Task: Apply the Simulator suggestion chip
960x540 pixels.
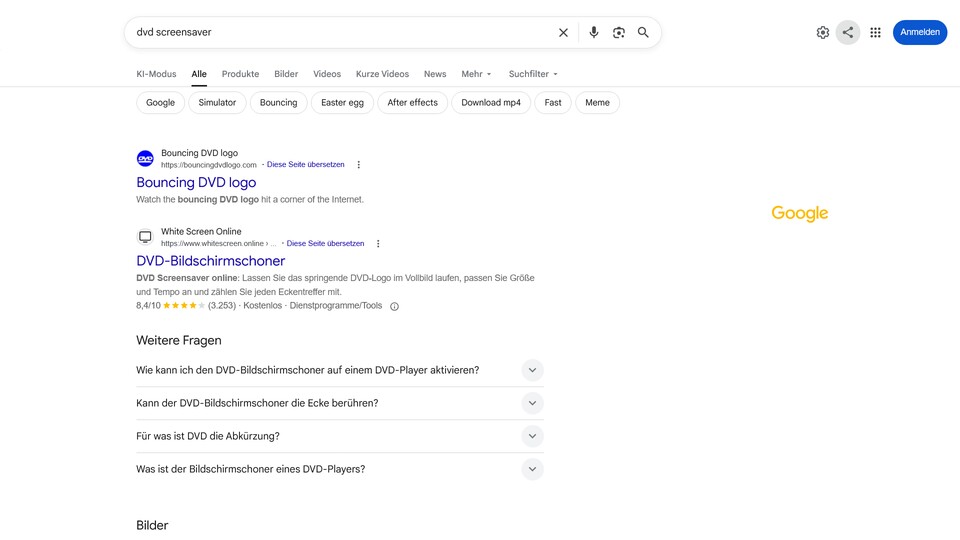Action: pos(217,103)
